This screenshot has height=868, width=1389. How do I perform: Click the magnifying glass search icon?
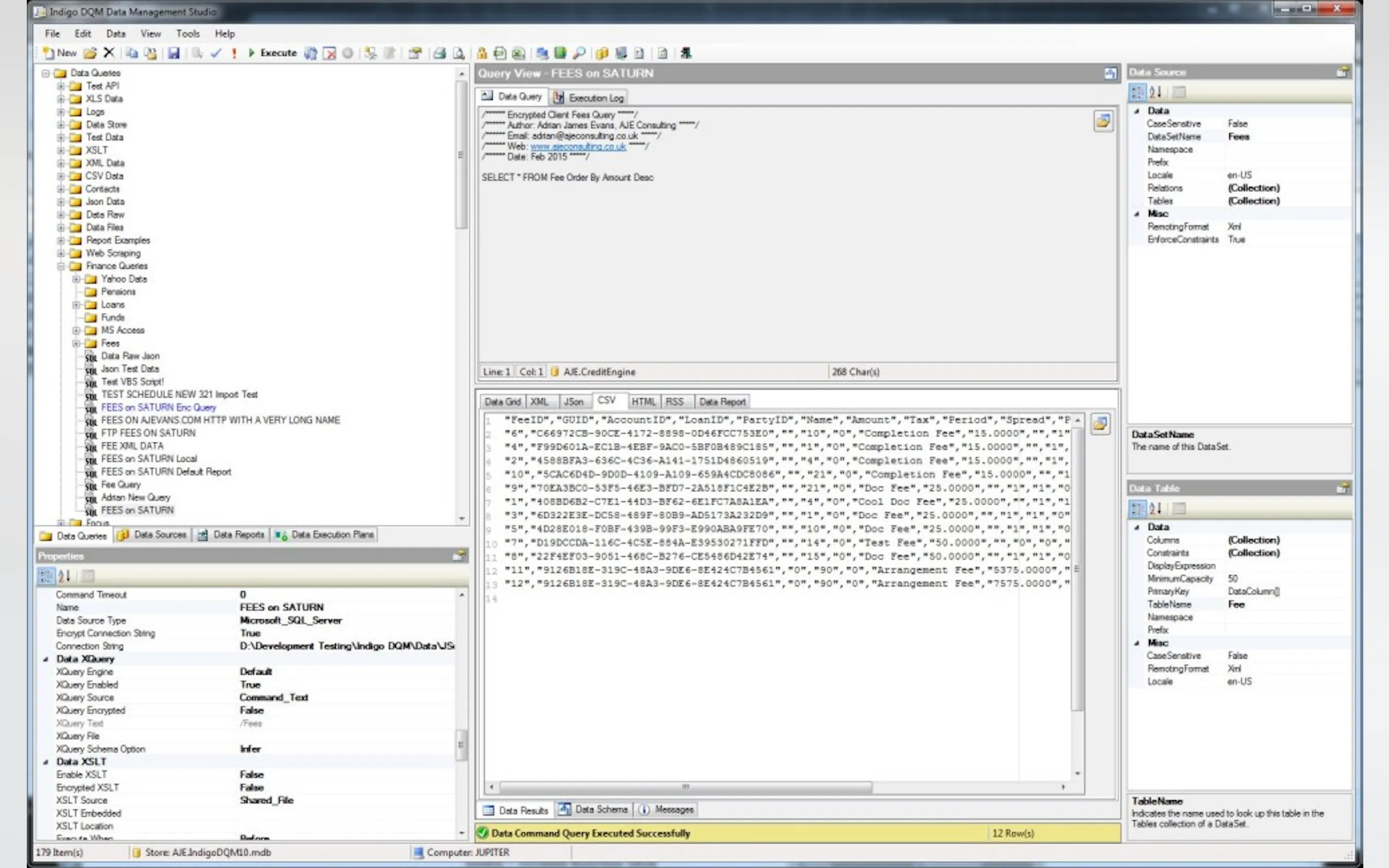tap(579, 54)
